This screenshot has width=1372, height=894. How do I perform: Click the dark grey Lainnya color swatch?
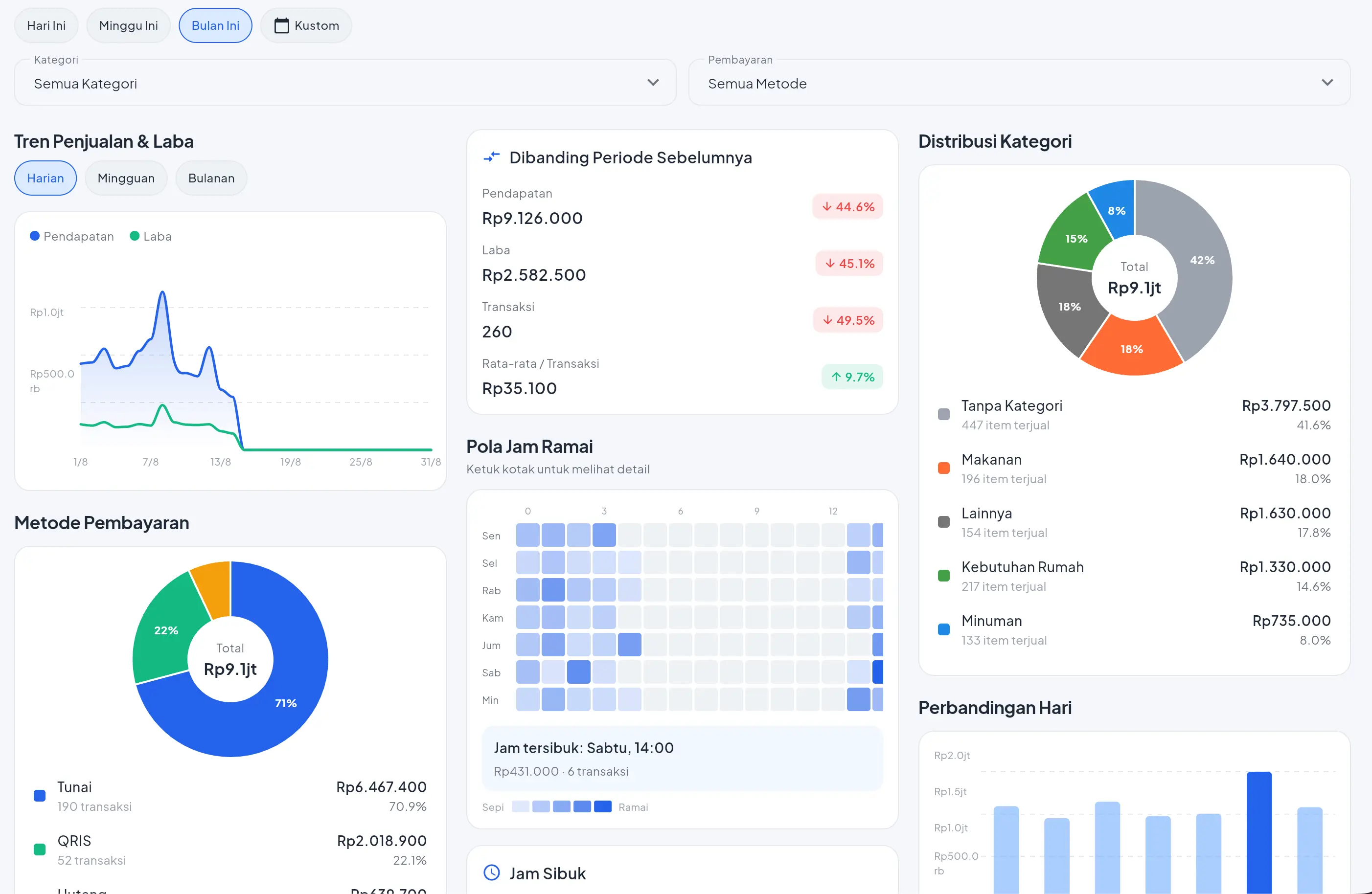click(944, 522)
